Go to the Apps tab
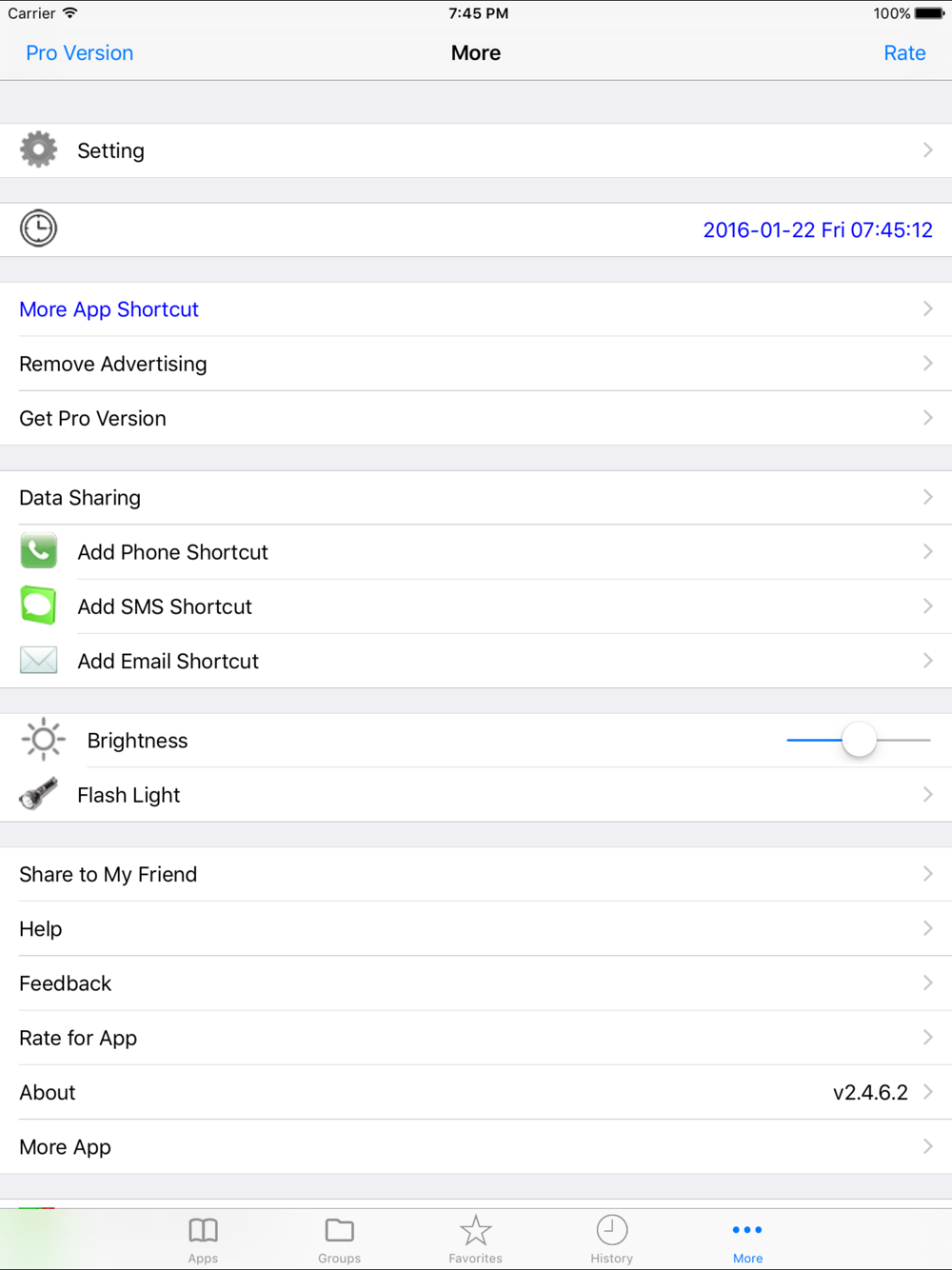 (203, 1239)
